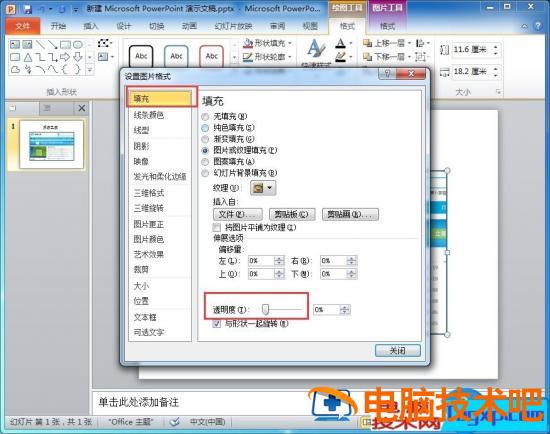Click the WordArt quick styles A icon
This screenshot has height=434, width=550.
point(316,48)
